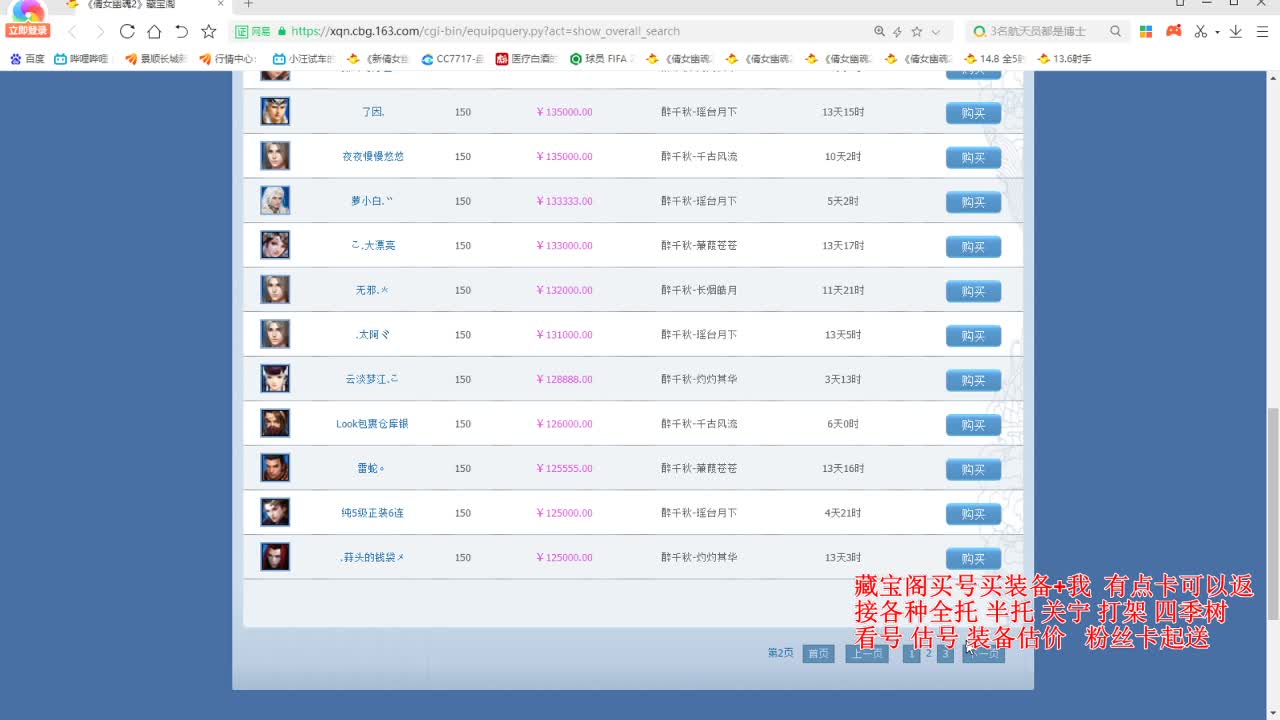
Task: Click the avatar of seller 了因.
Action: [x=275, y=111]
